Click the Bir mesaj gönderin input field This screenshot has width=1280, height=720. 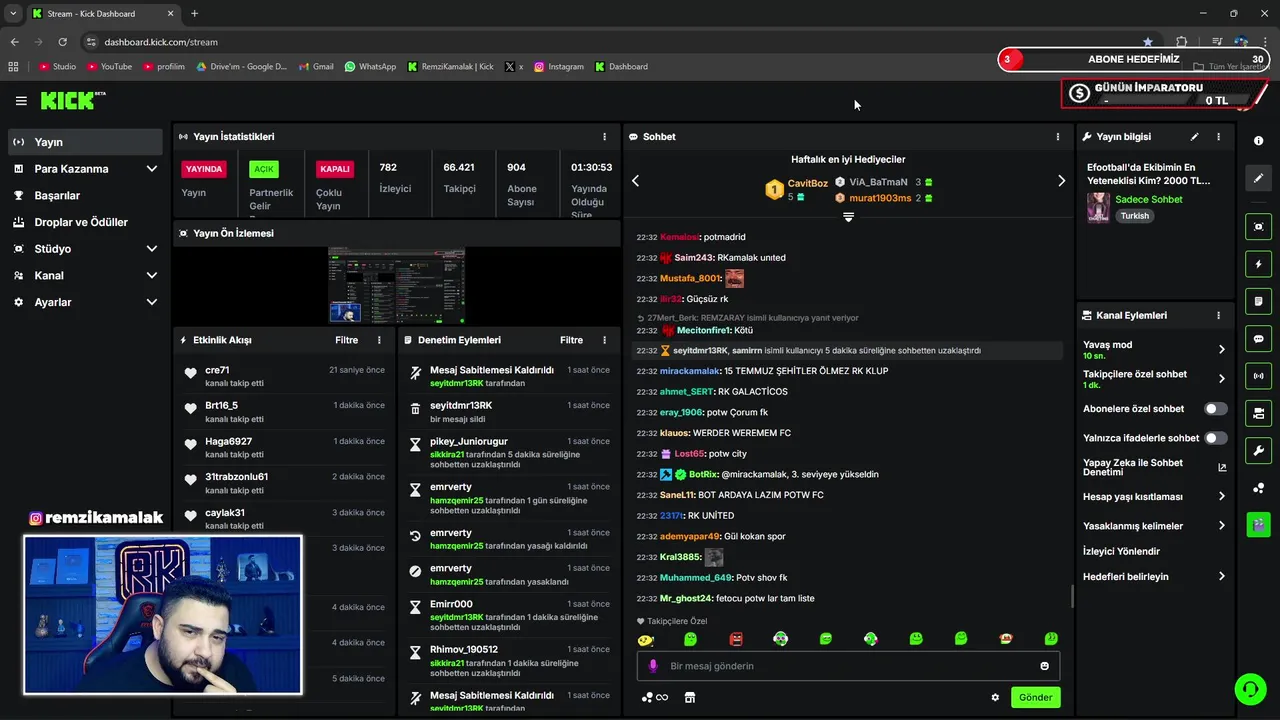(848, 666)
